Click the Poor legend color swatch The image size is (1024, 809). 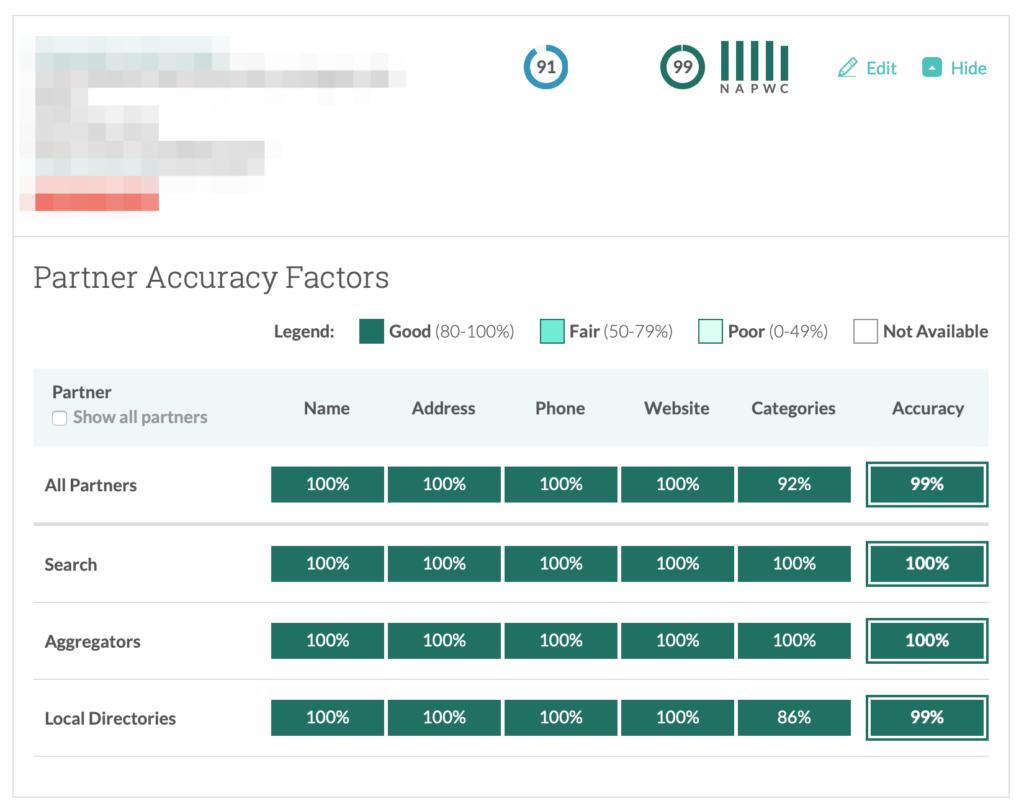click(709, 332)
